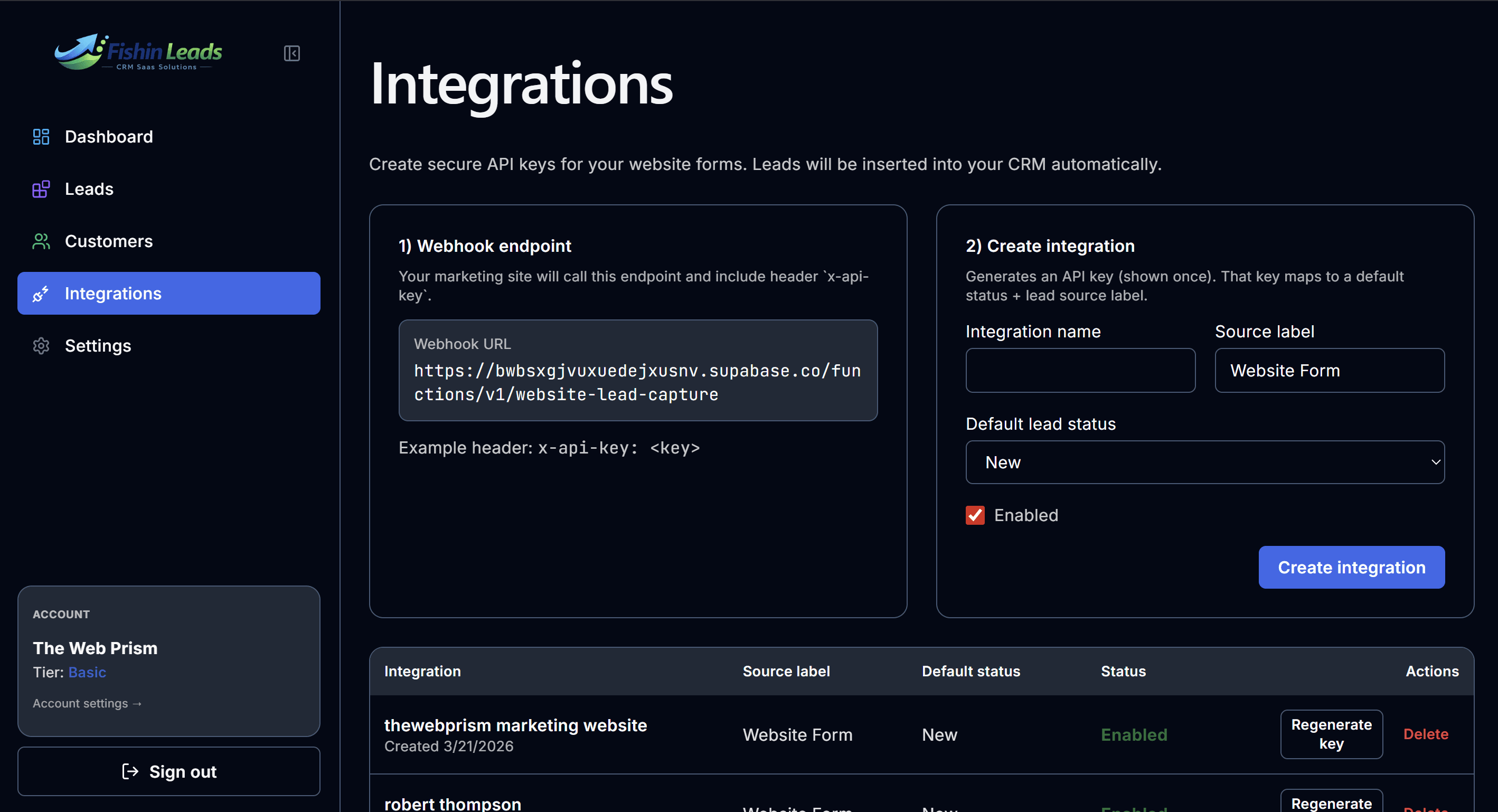Select the Source label field showing Website Form
The height and width of the screenshot is (812, 1498).
tap(1330, 370)
